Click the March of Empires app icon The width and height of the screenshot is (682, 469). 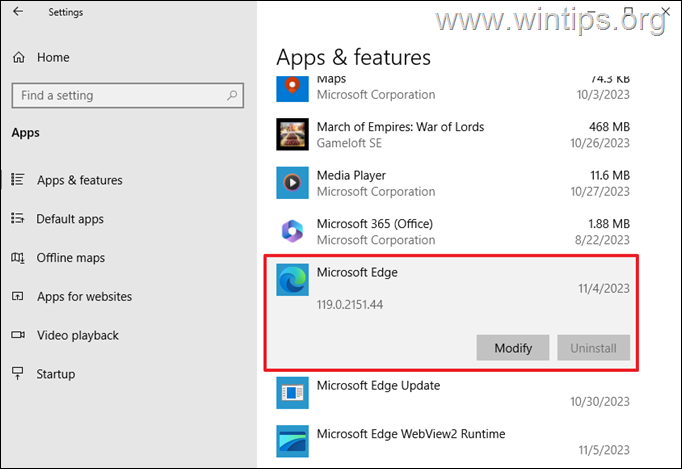[x=292, y=134]
